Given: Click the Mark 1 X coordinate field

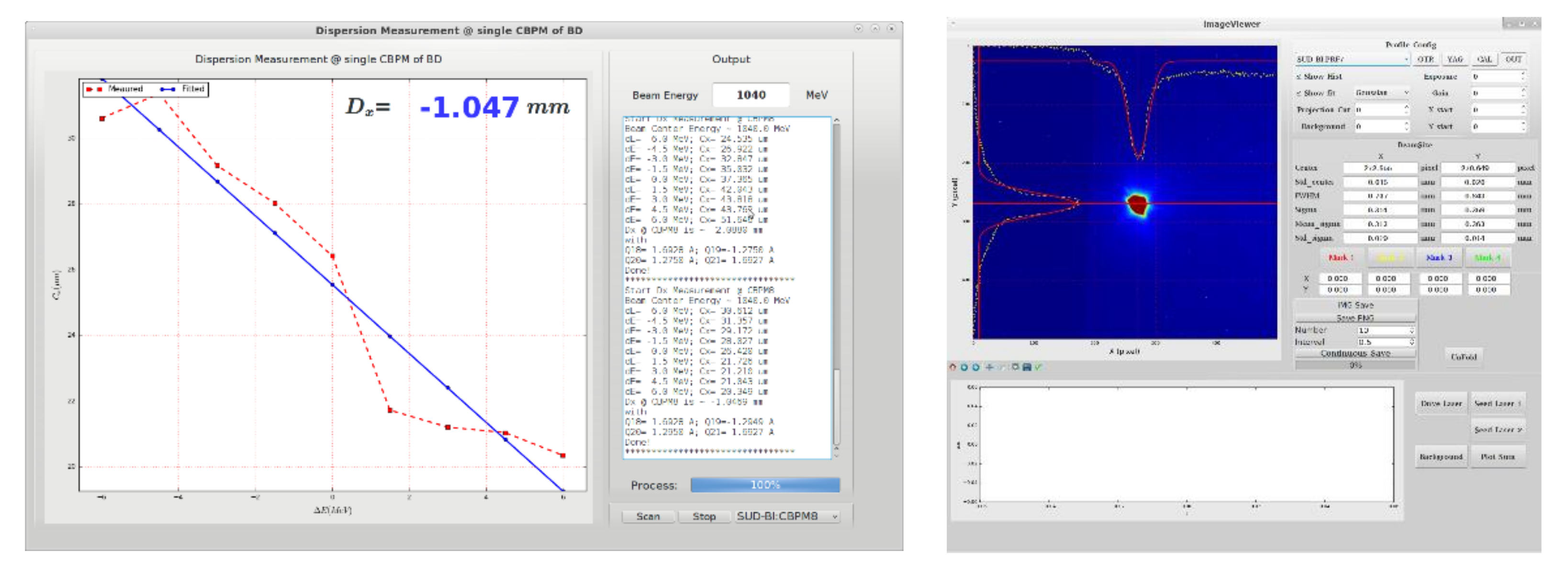Looking at the screenshot, I should (1341, 278).
